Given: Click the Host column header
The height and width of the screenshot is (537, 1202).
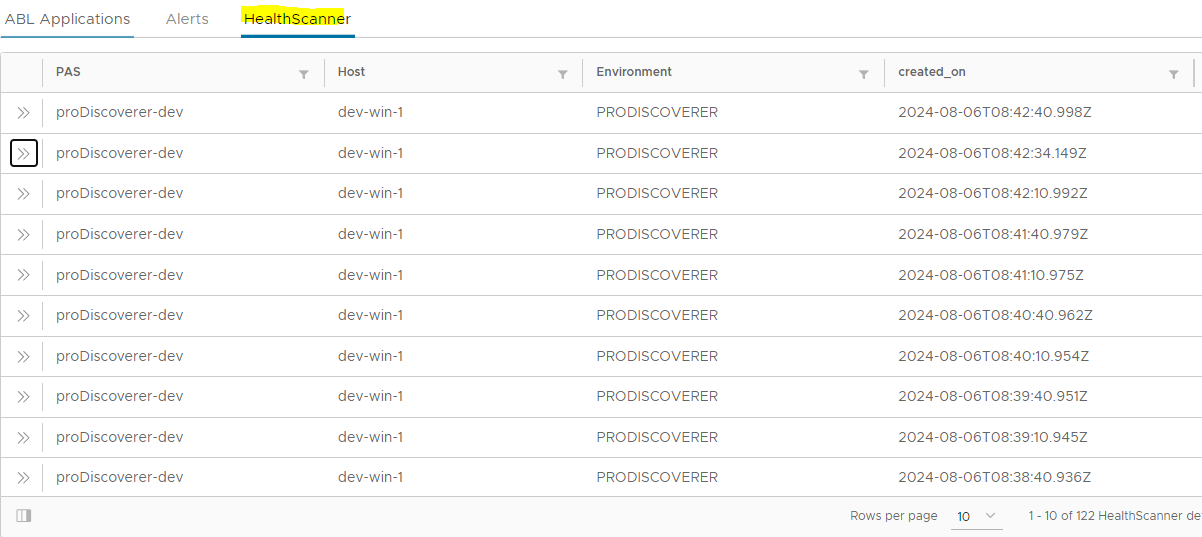Looking at the screenshot, I should [352, 72].
